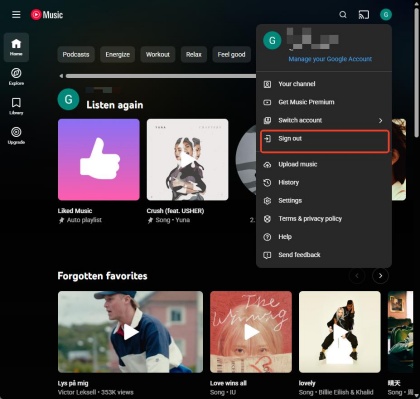Click the Liked Music title
Screen dimensions: 420x399
coord(75,211)
